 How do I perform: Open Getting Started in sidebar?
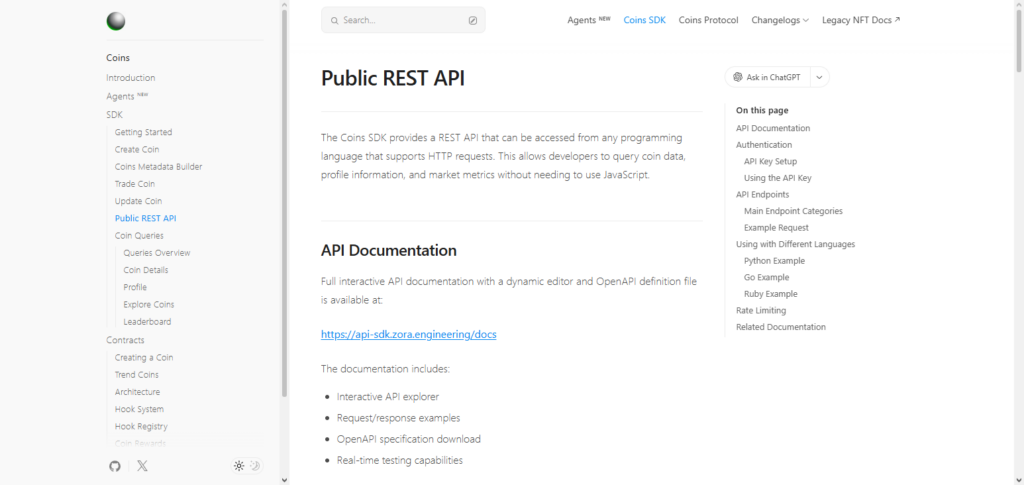coord(144,132)
